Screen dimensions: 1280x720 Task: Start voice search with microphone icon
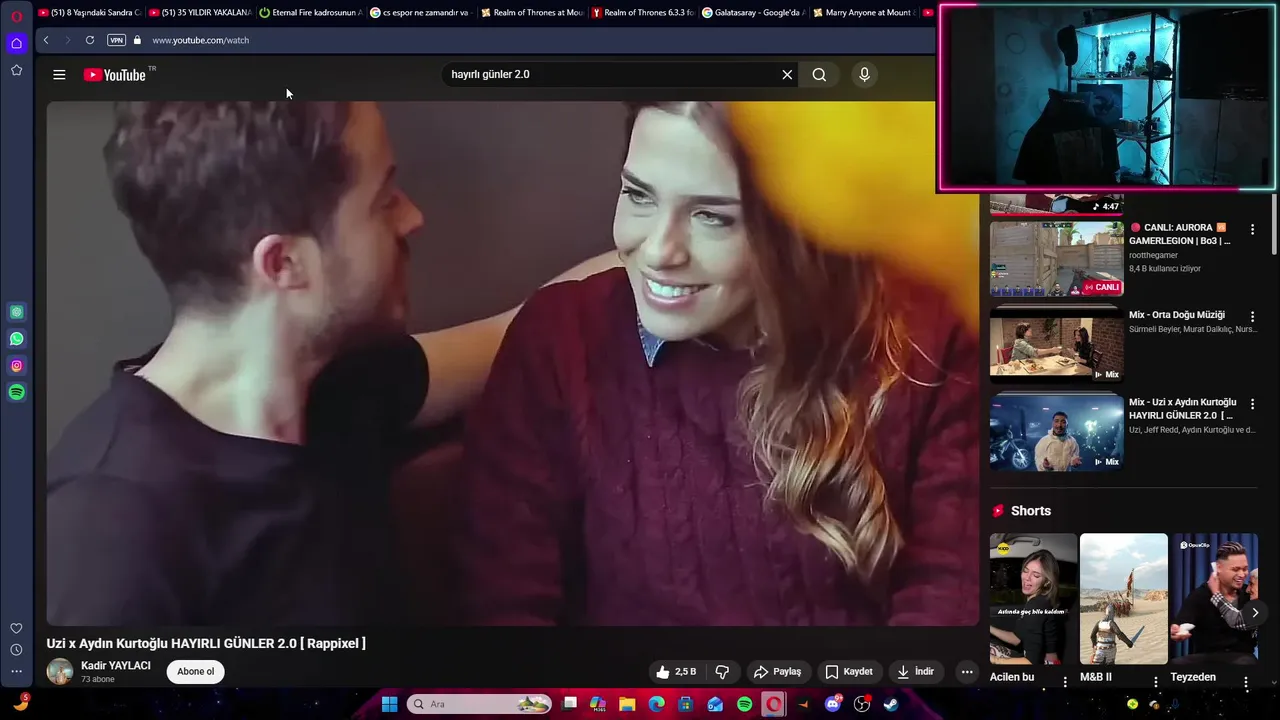(x=865, y=75)
